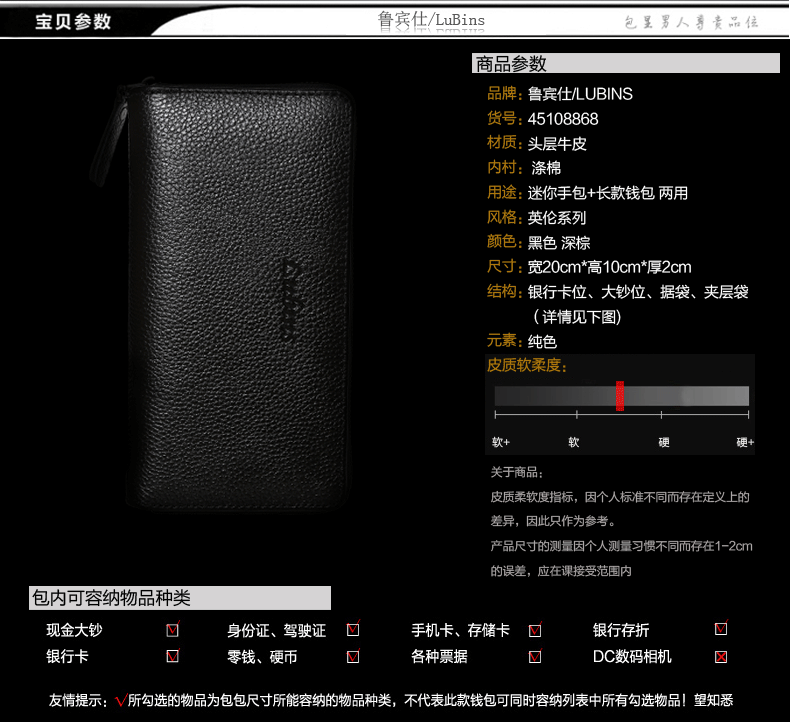Click the DC数码相机 item label

[632, 657]
